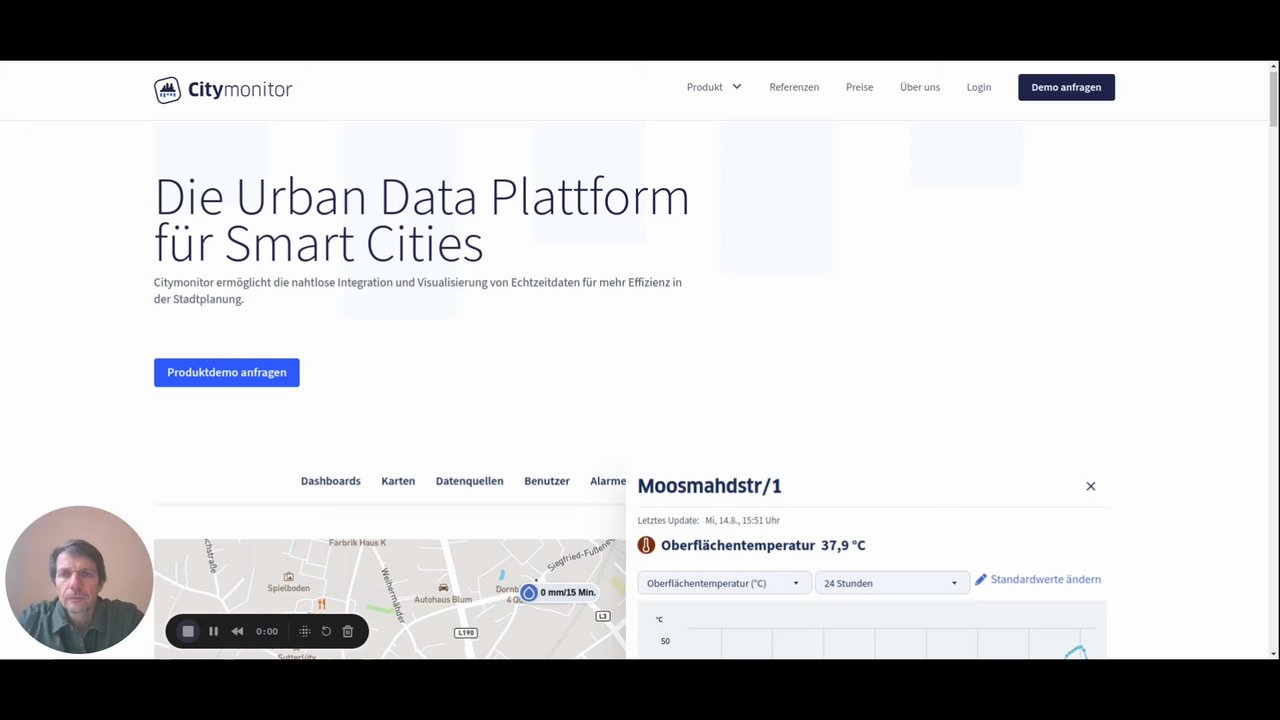Click the presenter webcam bubble
This screenshot has width=1280, height=720.
[79, 580]
